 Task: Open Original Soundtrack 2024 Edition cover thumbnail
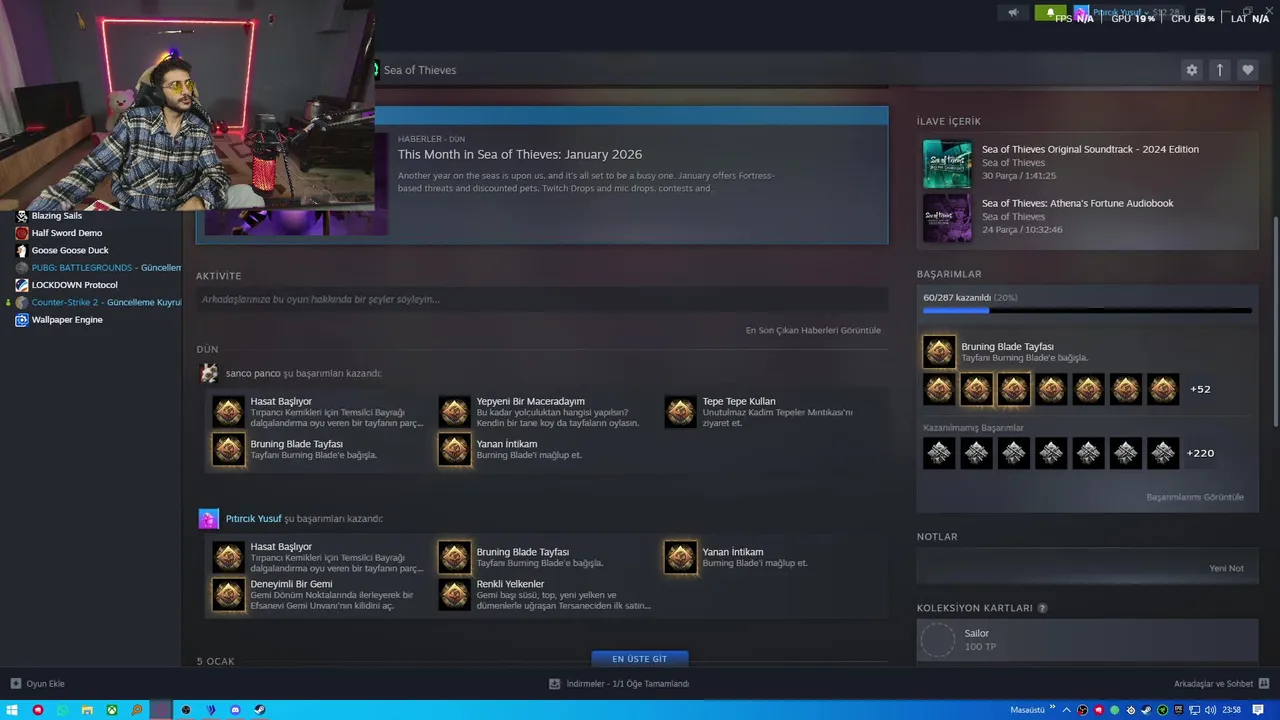[946, 164]
